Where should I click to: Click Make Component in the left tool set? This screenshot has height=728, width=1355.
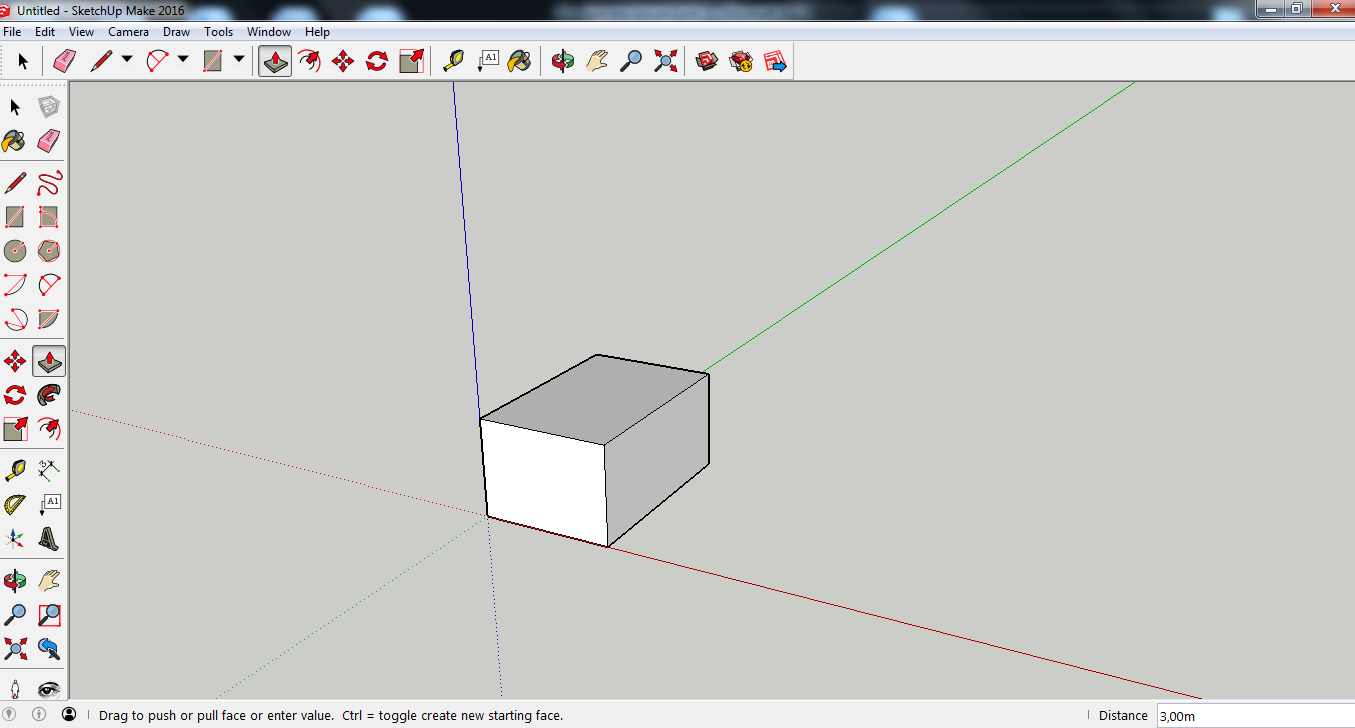tap(49, 107)
